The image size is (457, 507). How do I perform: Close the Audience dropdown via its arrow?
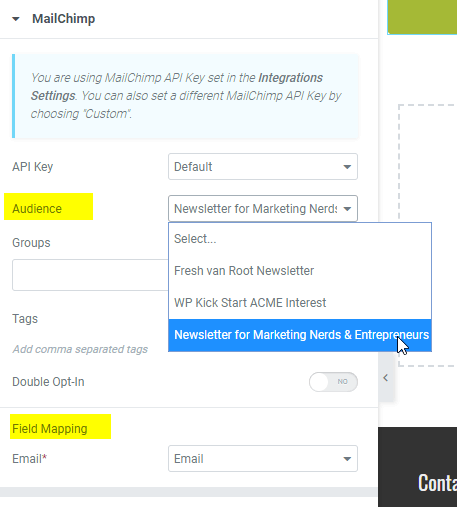[x=347, y=209]
